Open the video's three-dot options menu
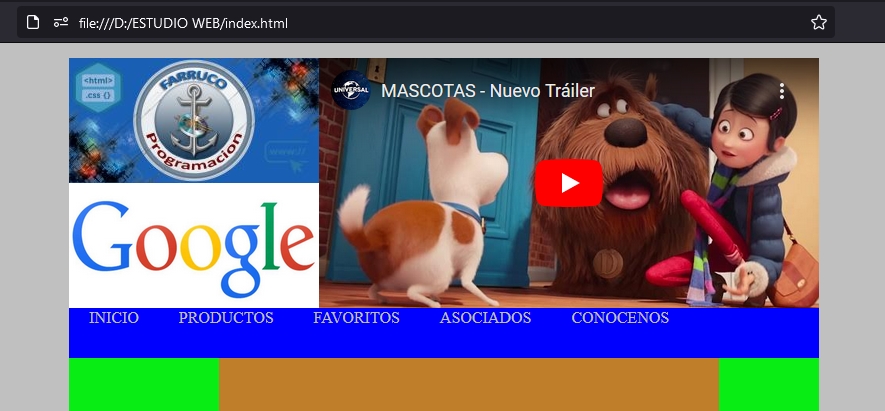The height and width of the screenshot is (411, 885). tap(782, 91)
